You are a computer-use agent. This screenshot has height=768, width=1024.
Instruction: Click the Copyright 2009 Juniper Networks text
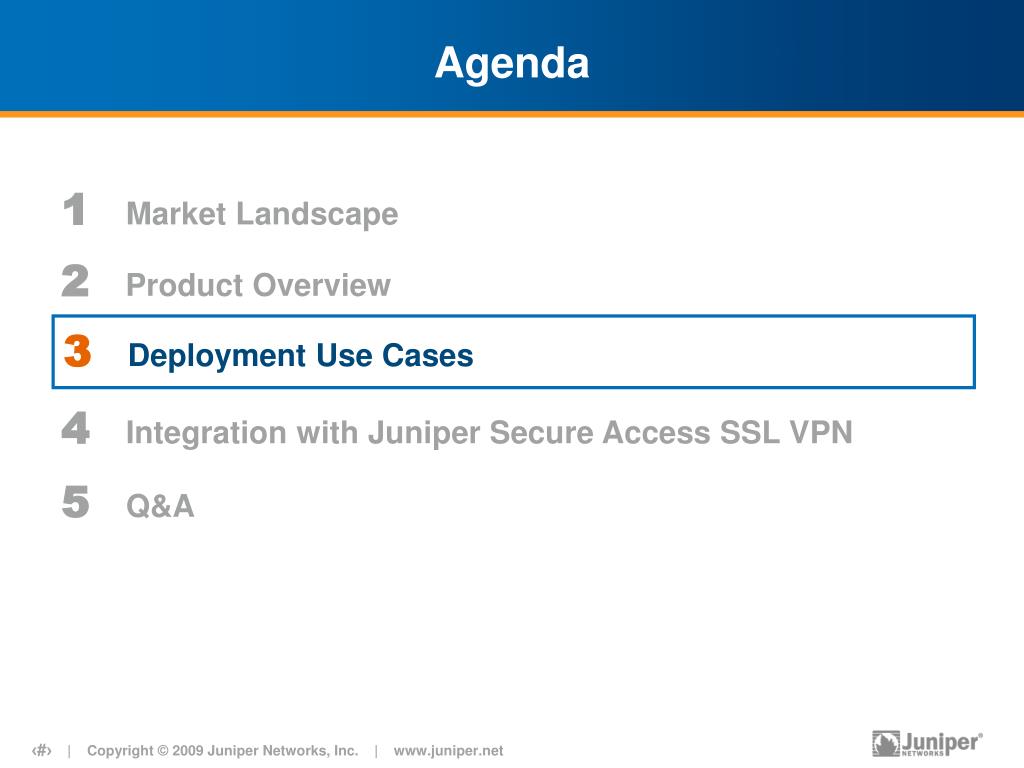(x=223, y=751)
